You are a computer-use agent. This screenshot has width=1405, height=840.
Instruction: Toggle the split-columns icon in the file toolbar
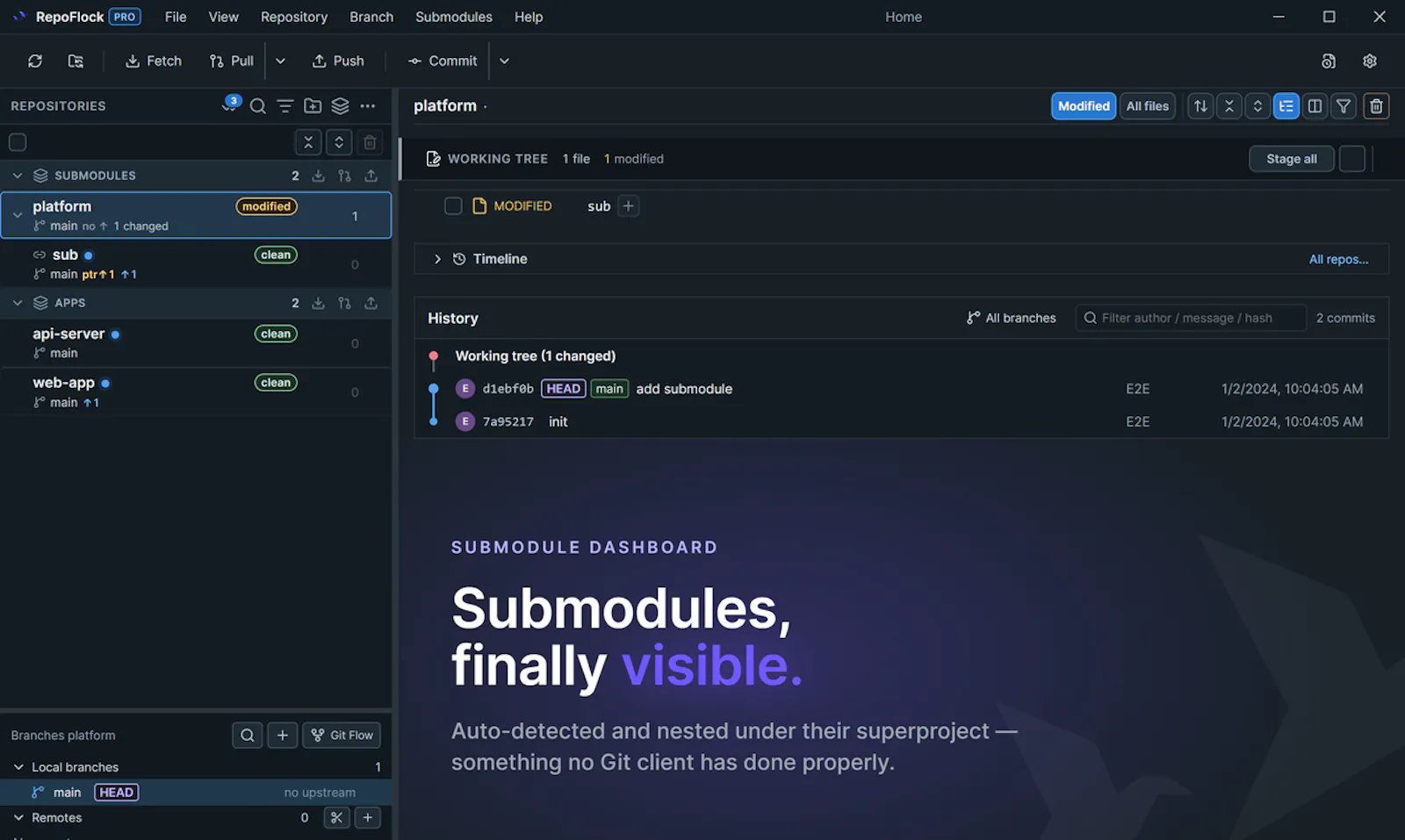[1315, 106]
